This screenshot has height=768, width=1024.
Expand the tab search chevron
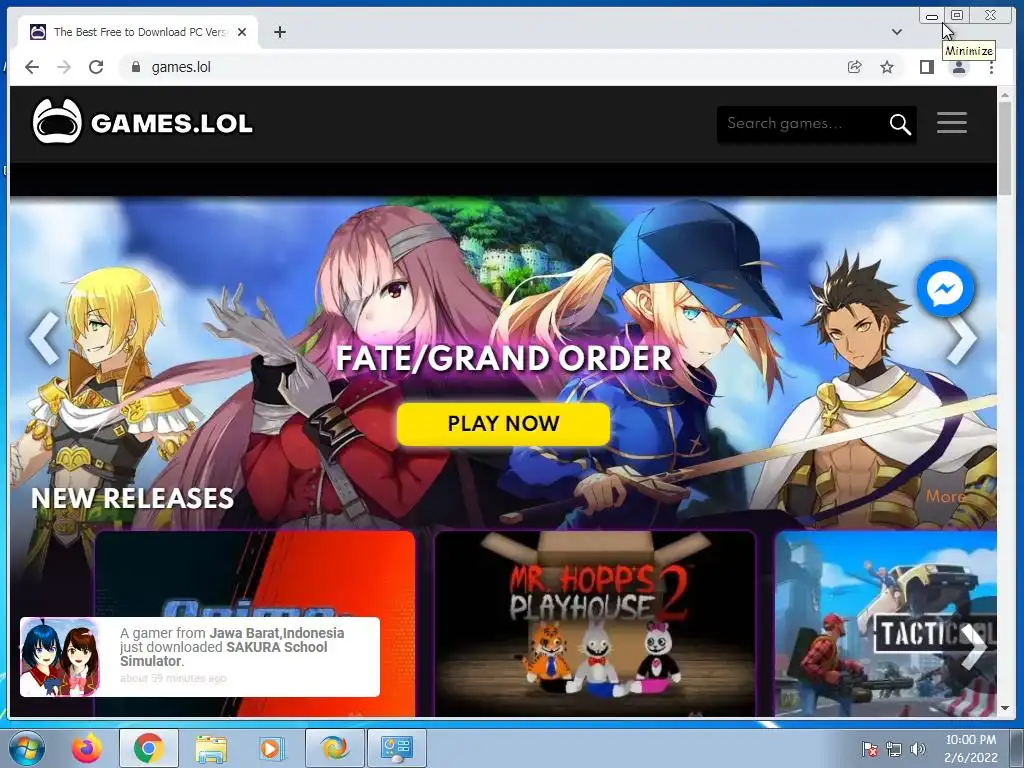[x=897, y=32]
